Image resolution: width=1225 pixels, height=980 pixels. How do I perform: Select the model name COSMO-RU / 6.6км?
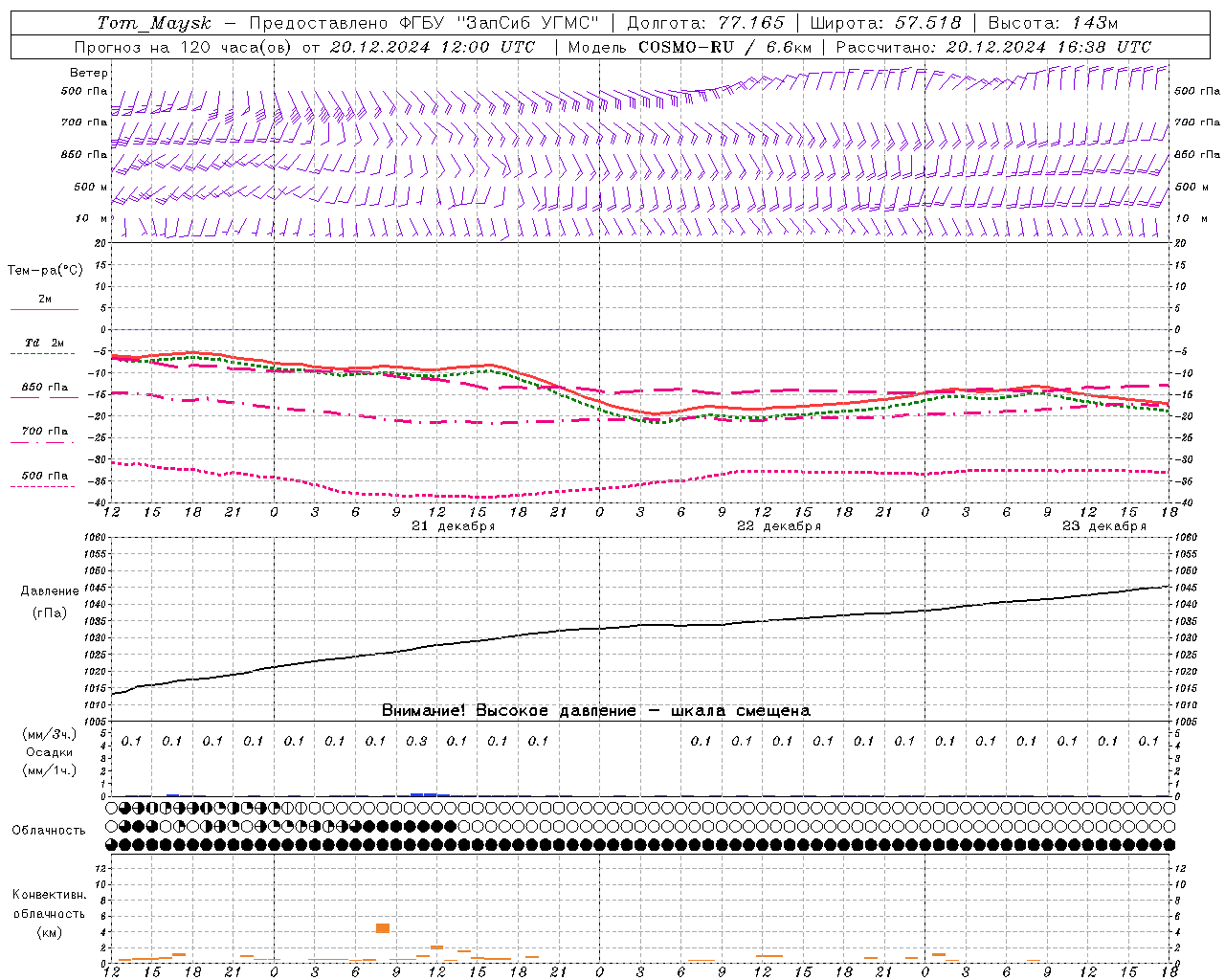[x=724, y=47]
